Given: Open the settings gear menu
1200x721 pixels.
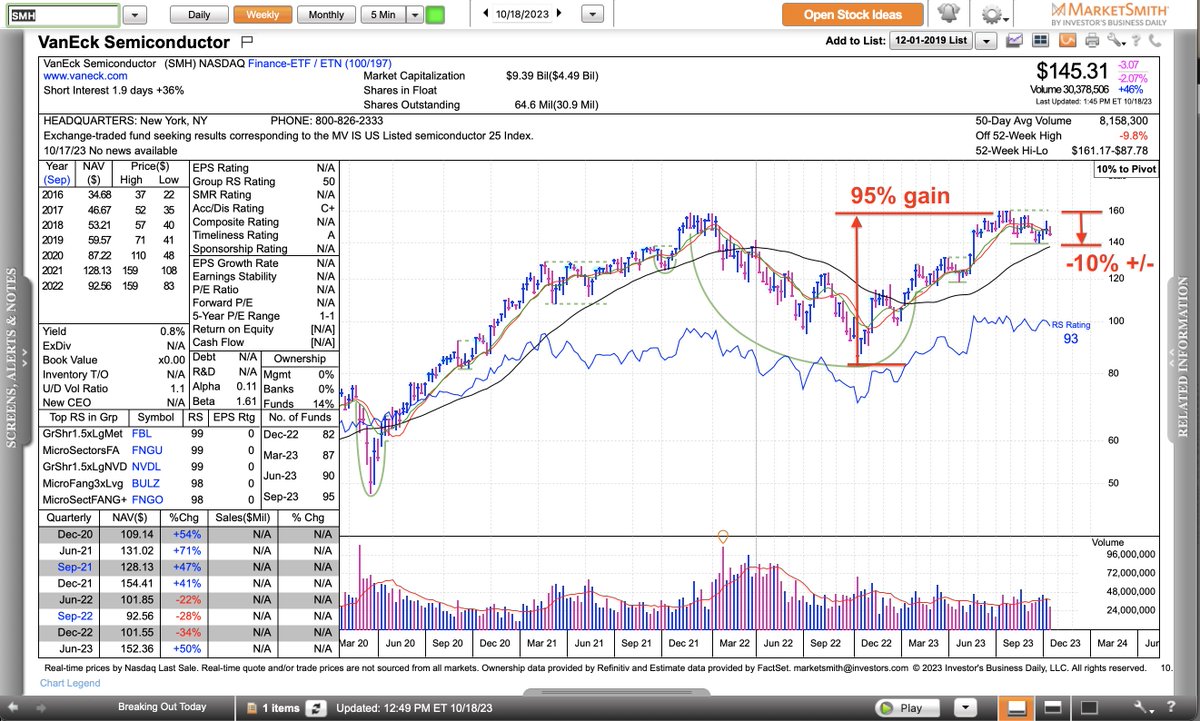Looking at the screenshot, I should [x=993, y=15].
